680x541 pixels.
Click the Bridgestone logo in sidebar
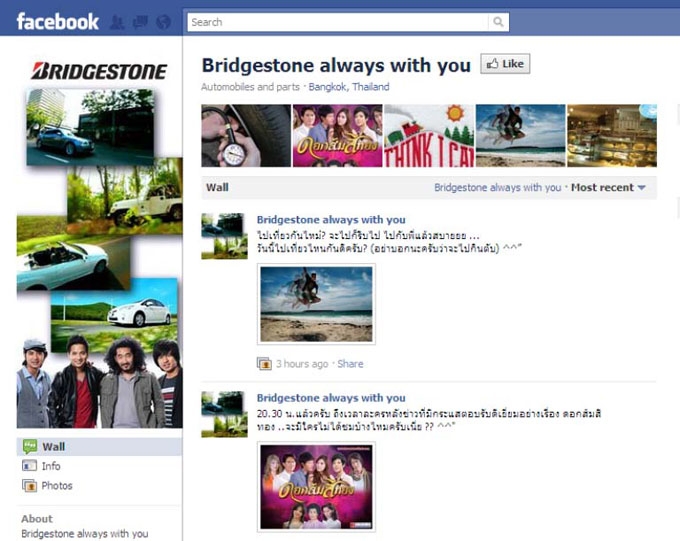tap(99, 70)
